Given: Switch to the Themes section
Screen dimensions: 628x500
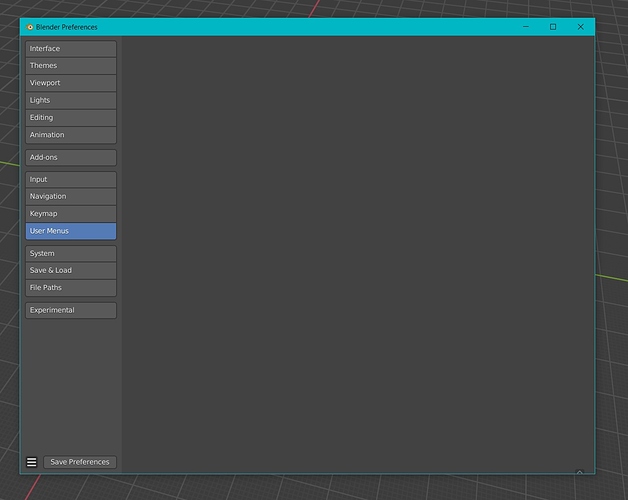Looking at the screenshot, I should (71, 66).
